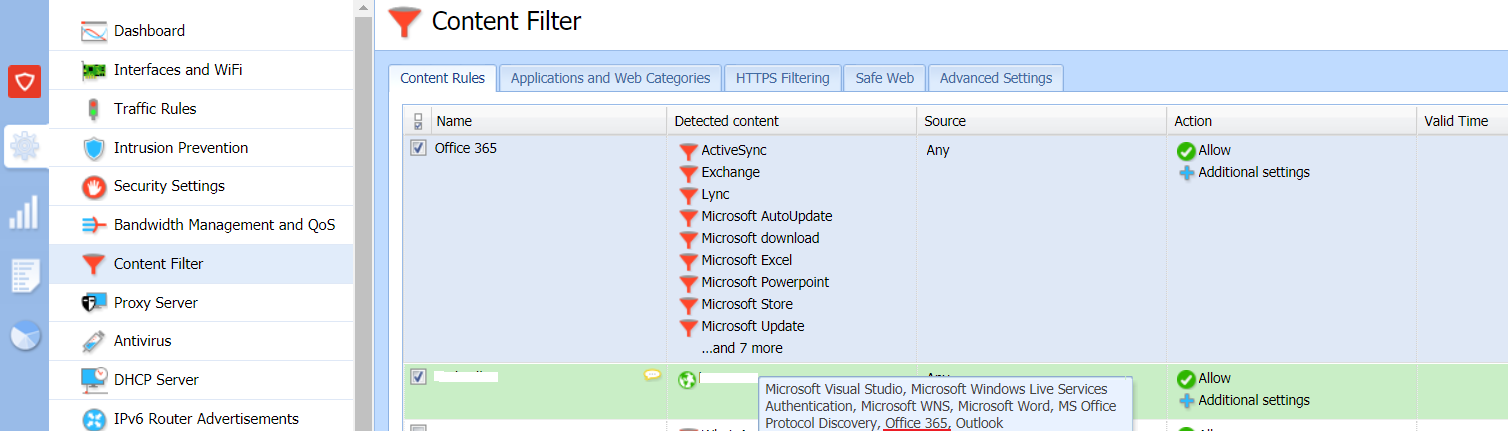Click the yellow comment bubble in second rule

pos(652,375)
